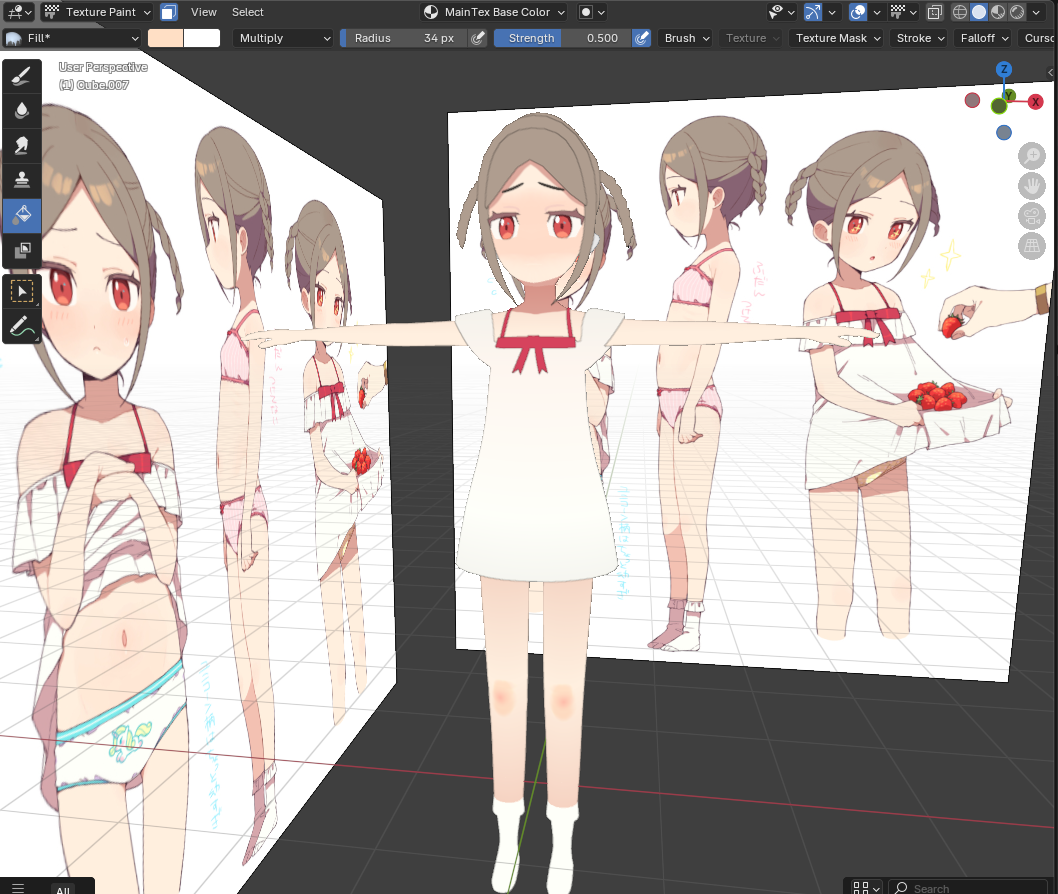Screen dimensions: 1058x894
Task: Open the display mode button near search
Action: pos(865,887)
